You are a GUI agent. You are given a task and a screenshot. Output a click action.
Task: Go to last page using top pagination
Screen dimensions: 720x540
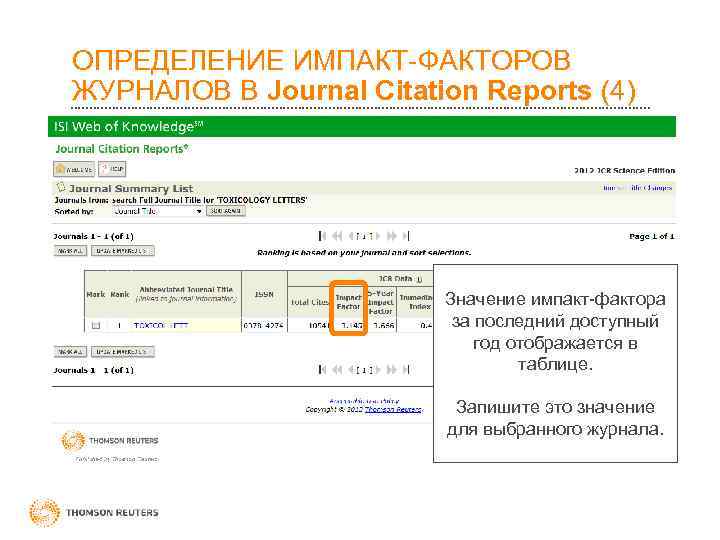pos(406,236)
